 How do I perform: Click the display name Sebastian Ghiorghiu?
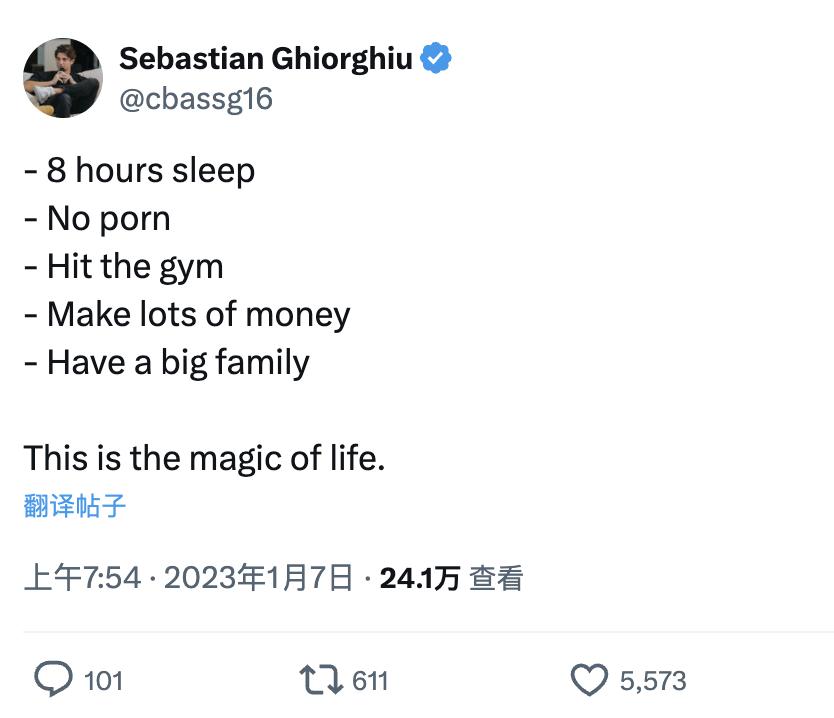coord(265,59)
